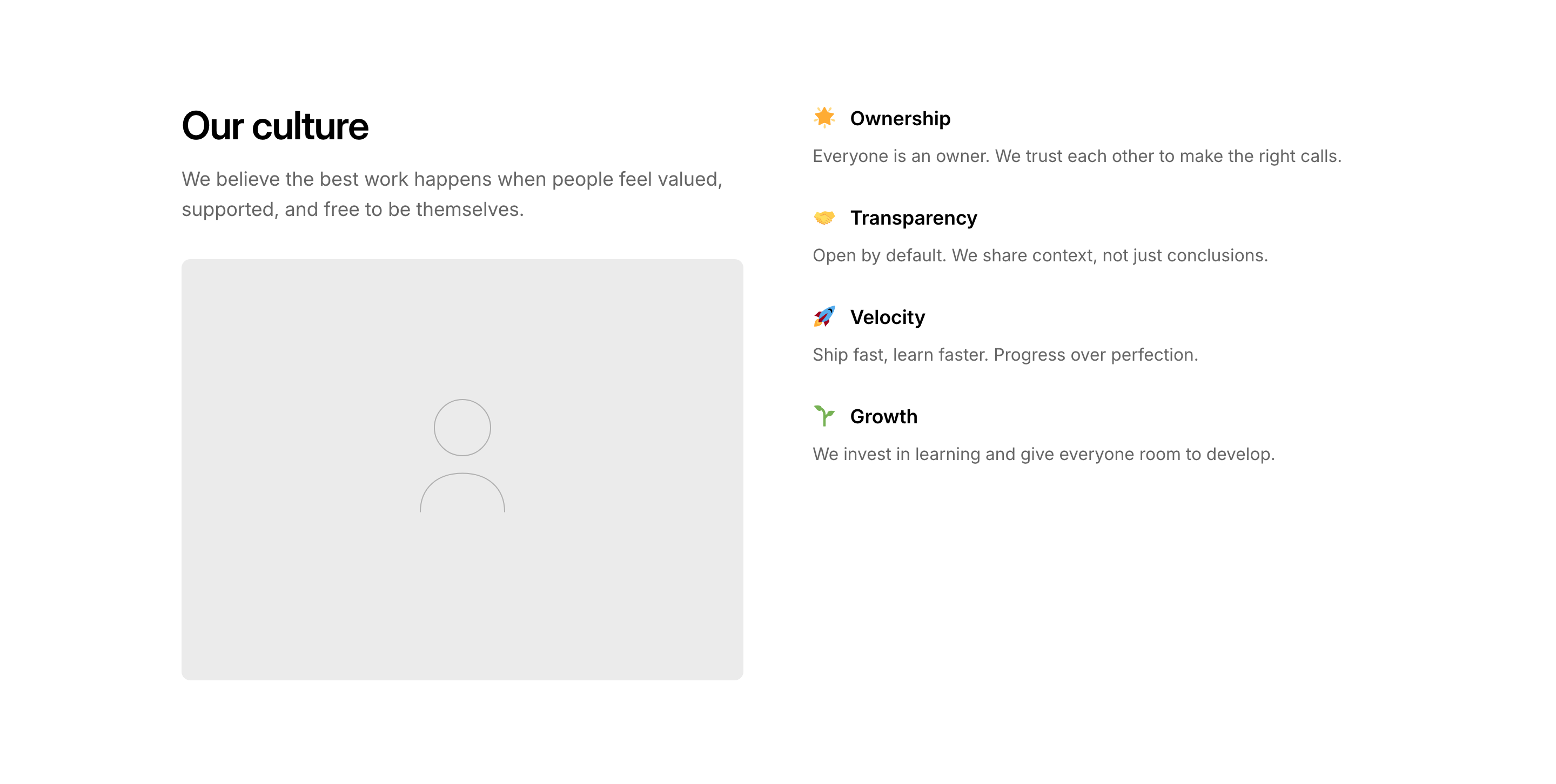Image resolution: width=1556 pixels, height=784 pixels.
Task: Click "We share context, not just conclusions."
Action: (1110, 255)
